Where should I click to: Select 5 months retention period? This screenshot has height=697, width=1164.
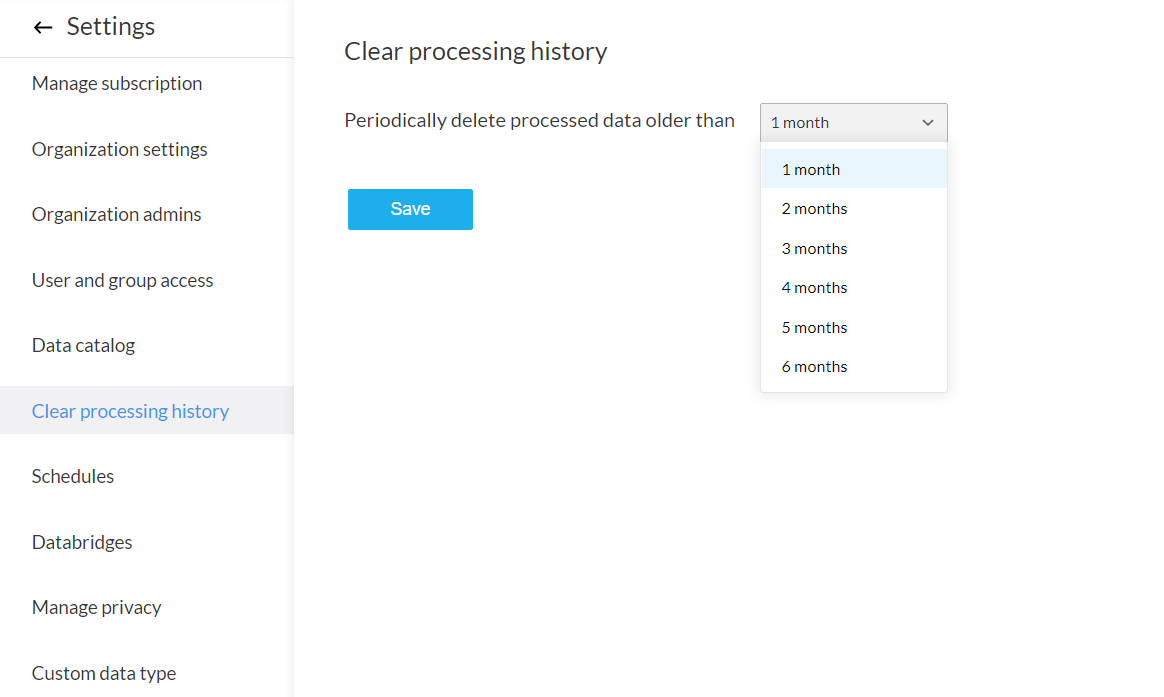click(853, 328)
